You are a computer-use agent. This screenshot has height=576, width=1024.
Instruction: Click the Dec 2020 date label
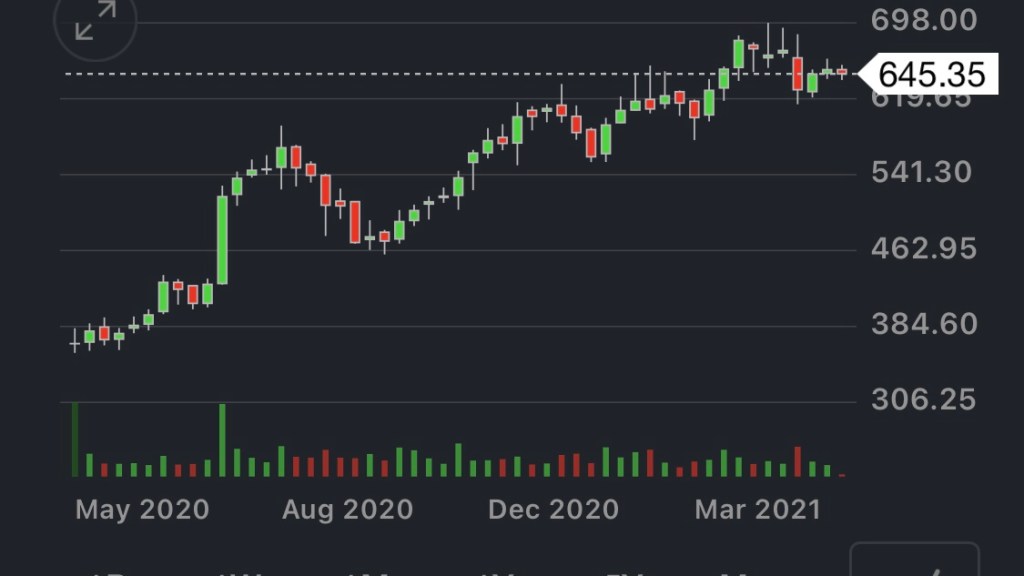click(x=553, y=510)
